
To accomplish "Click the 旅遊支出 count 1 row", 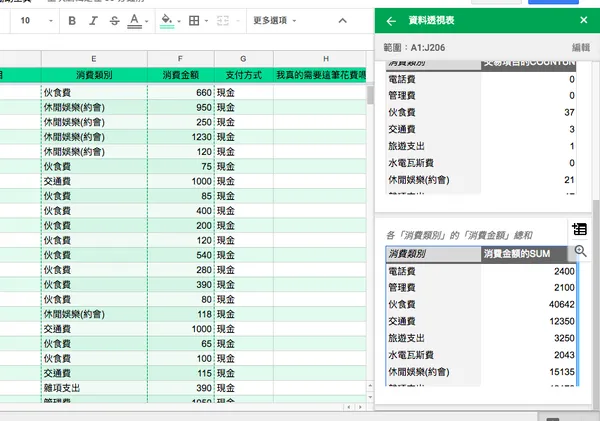I will point(481,146).
